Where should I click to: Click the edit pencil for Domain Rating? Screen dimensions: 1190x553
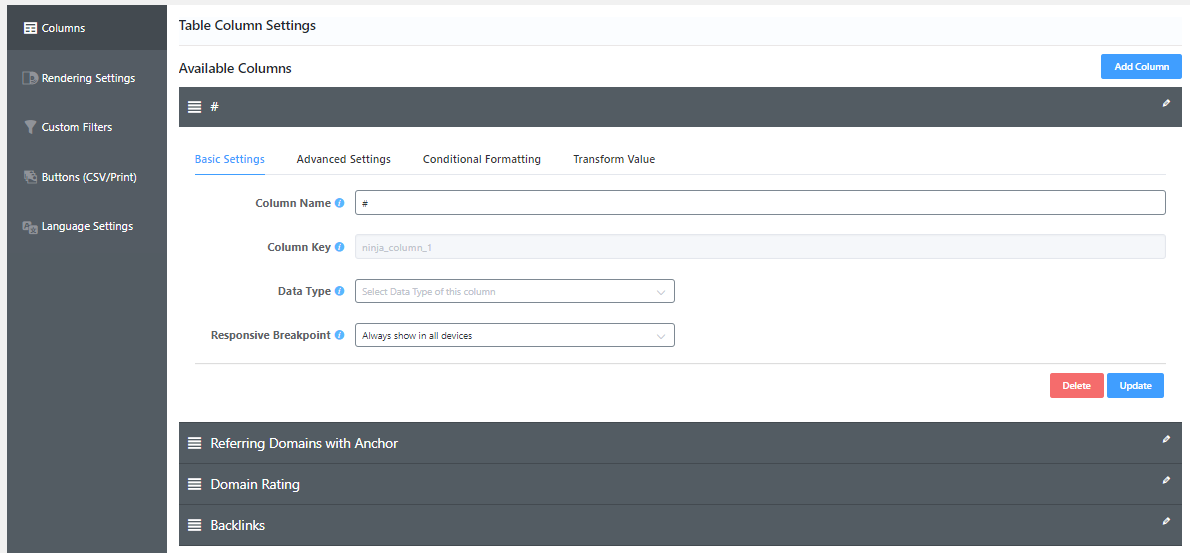[x=1166, y=480]
